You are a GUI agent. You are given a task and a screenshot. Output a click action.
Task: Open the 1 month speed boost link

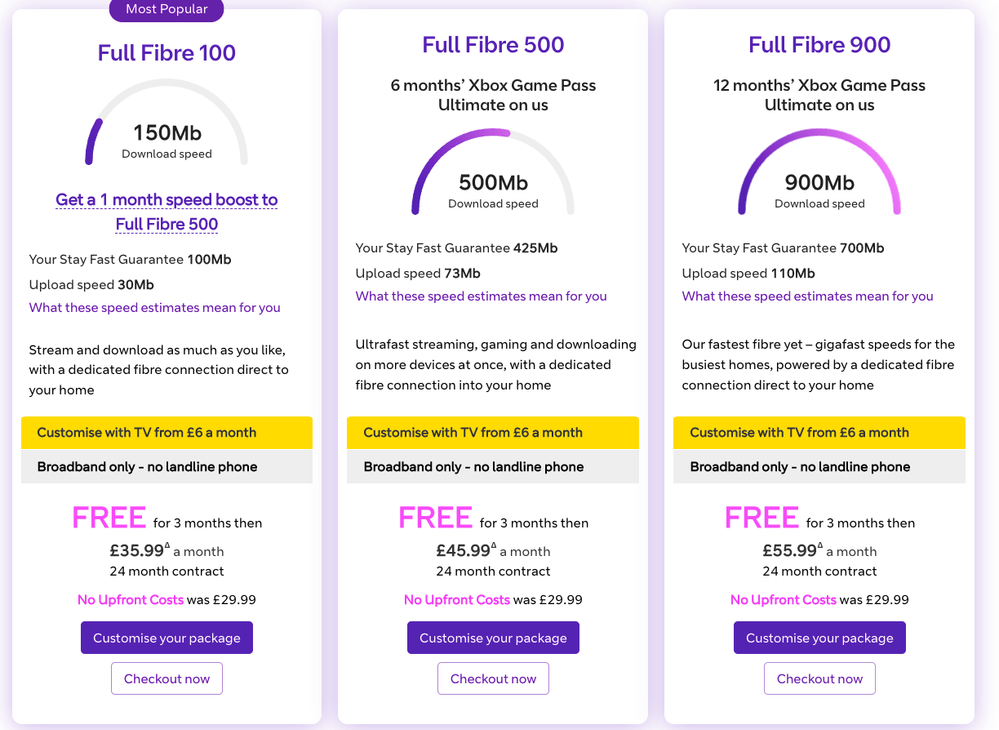[x=167, y=211]
